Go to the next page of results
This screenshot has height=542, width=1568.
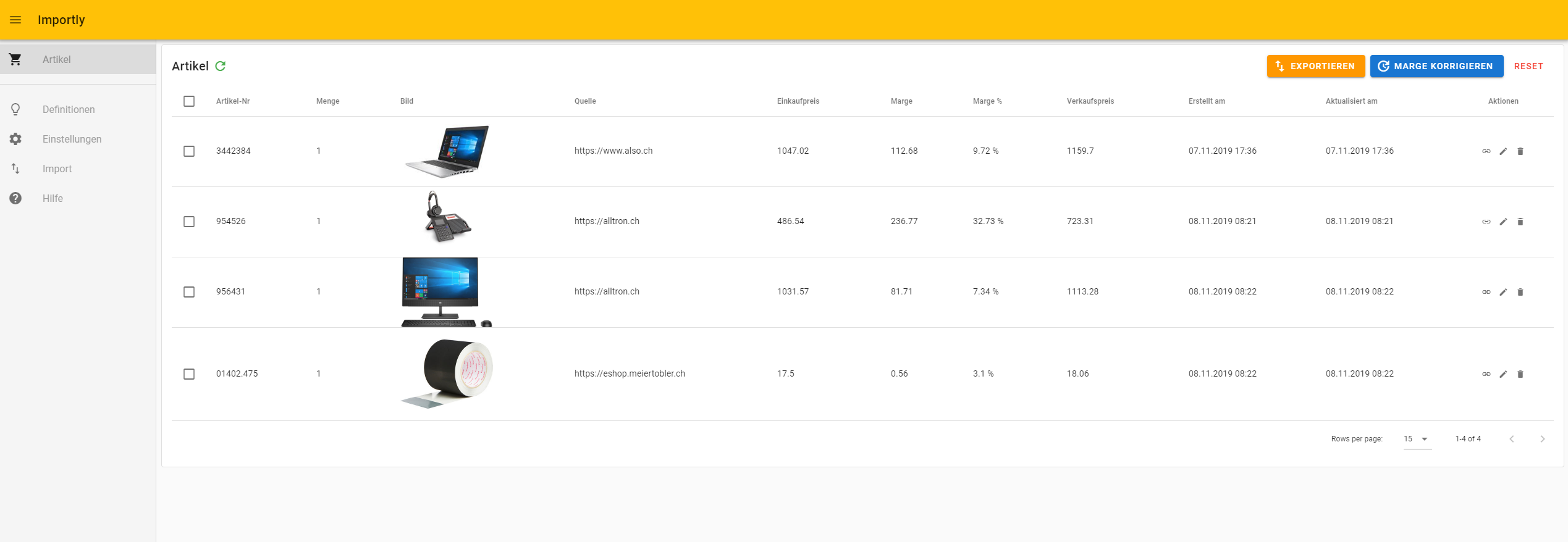1542,439
